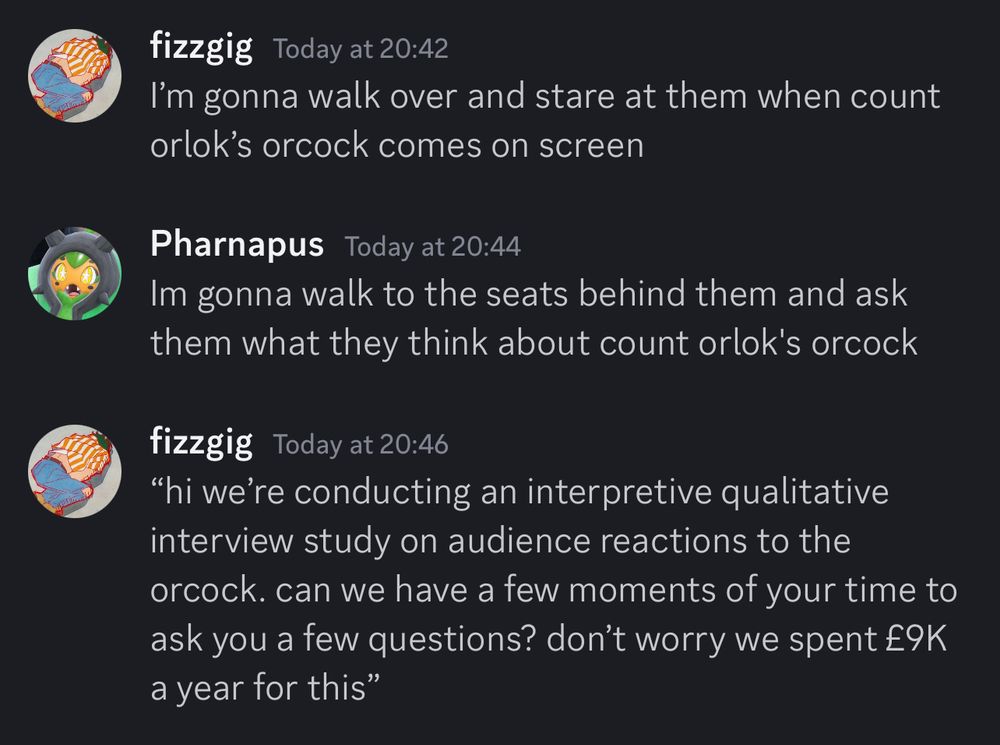Click Pharnapus's green character avatar
1000x745 pixels.
coord(72,273)
